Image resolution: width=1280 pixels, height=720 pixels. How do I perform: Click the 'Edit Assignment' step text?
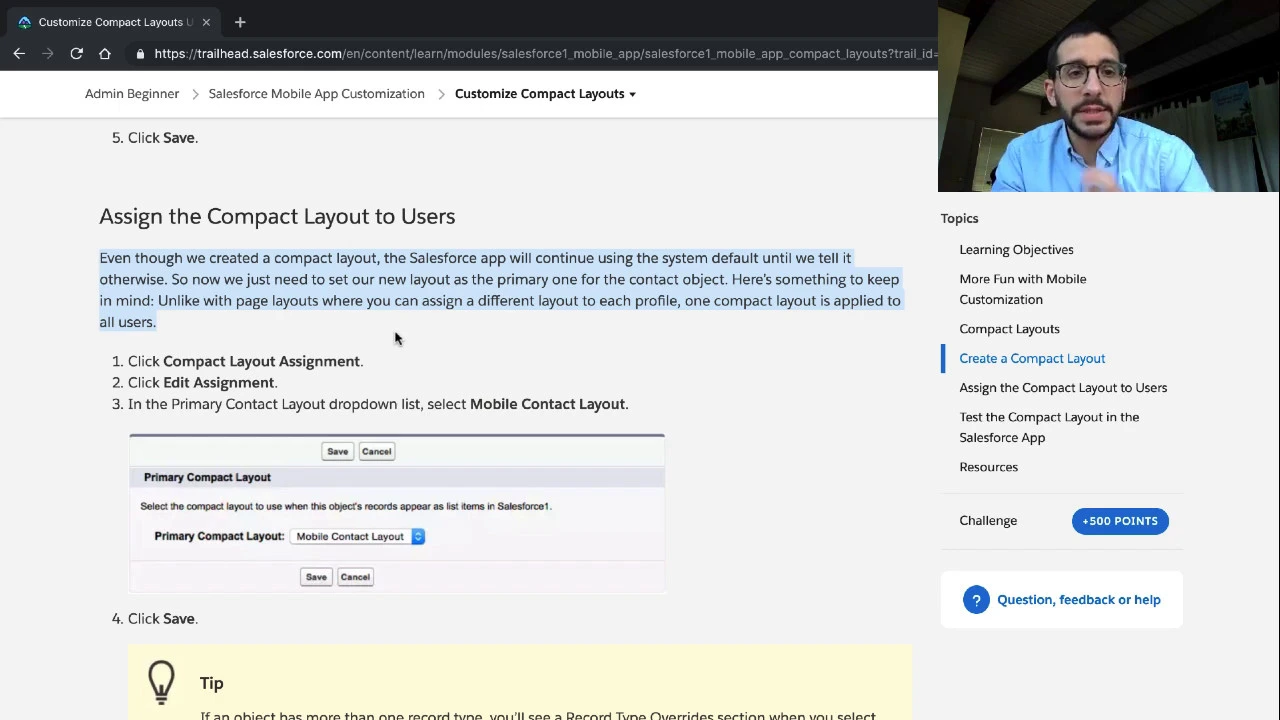[218, 383]
